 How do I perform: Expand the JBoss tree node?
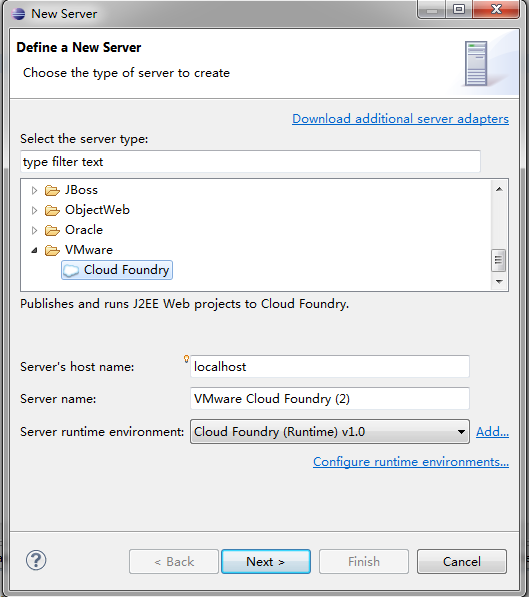tap(34, 190)
